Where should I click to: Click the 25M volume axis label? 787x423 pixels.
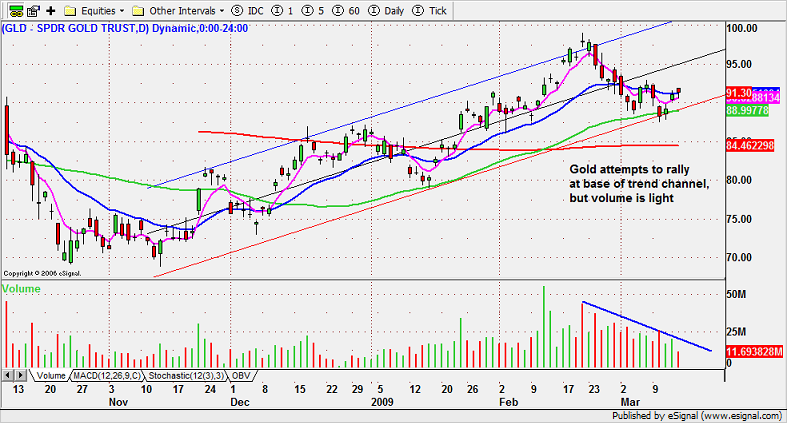[x=736, y=332]
